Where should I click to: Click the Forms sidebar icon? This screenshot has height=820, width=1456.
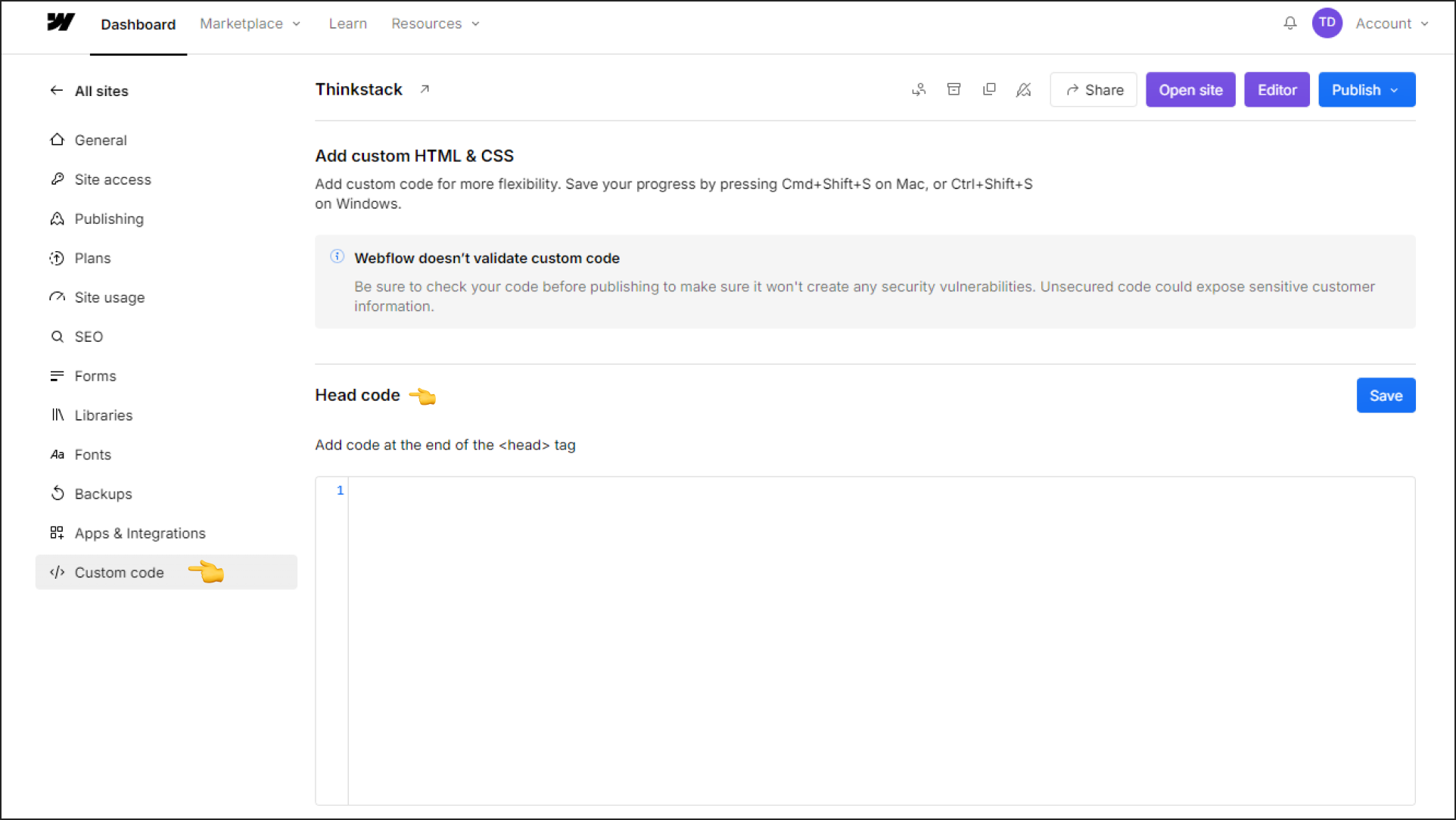pyautogui.click(x=57, y=375)
